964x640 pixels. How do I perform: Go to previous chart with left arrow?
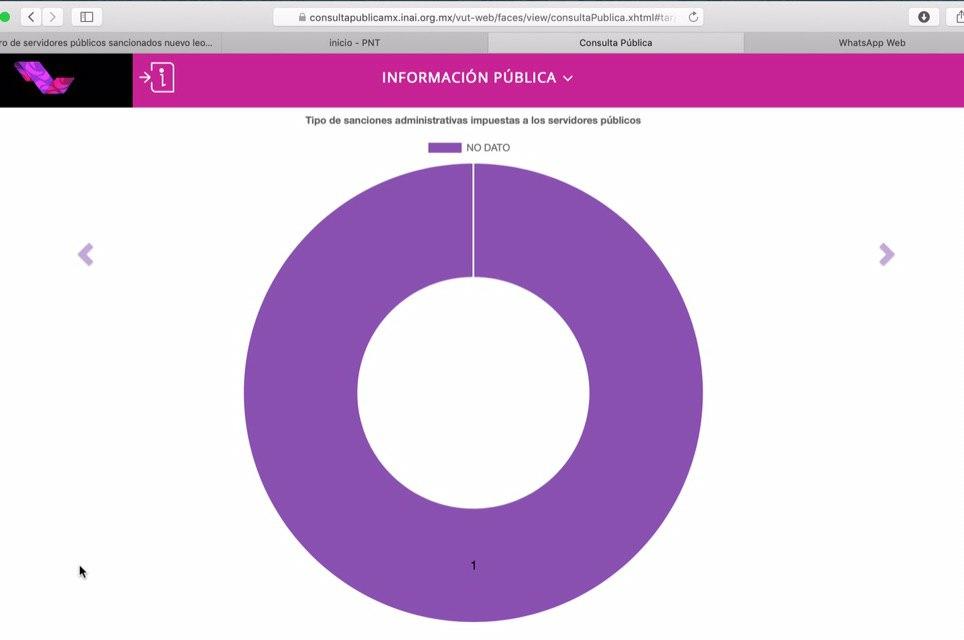click(x=86, y=255)
